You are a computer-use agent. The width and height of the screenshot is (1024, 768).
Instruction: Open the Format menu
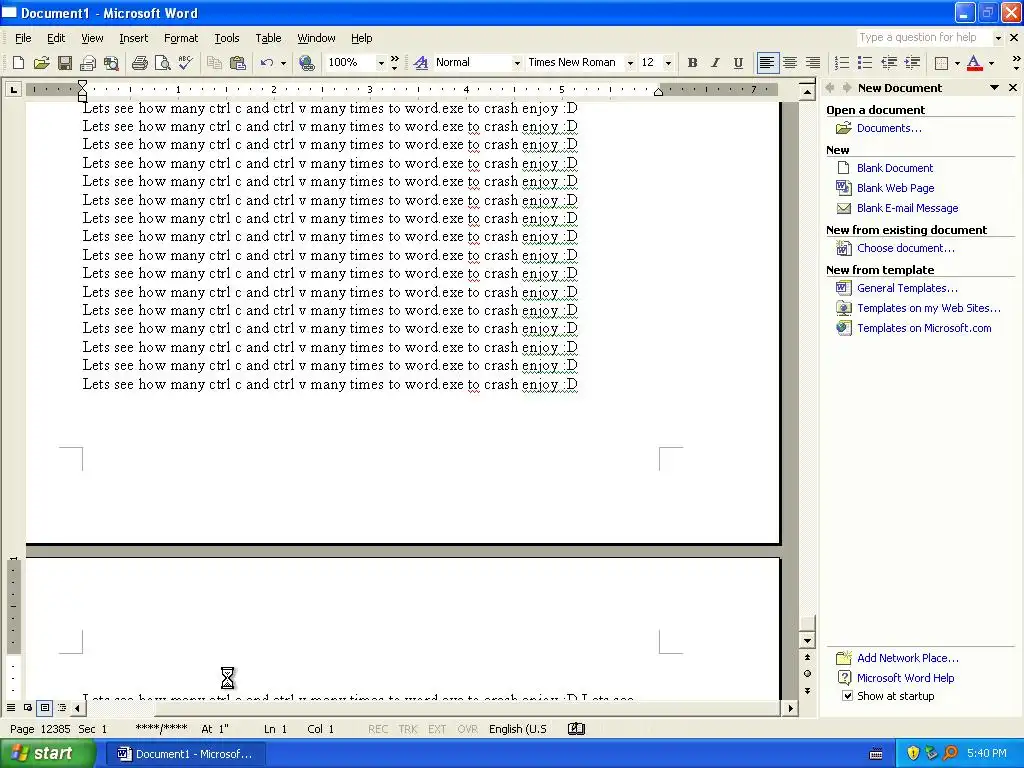coord(181,38)
